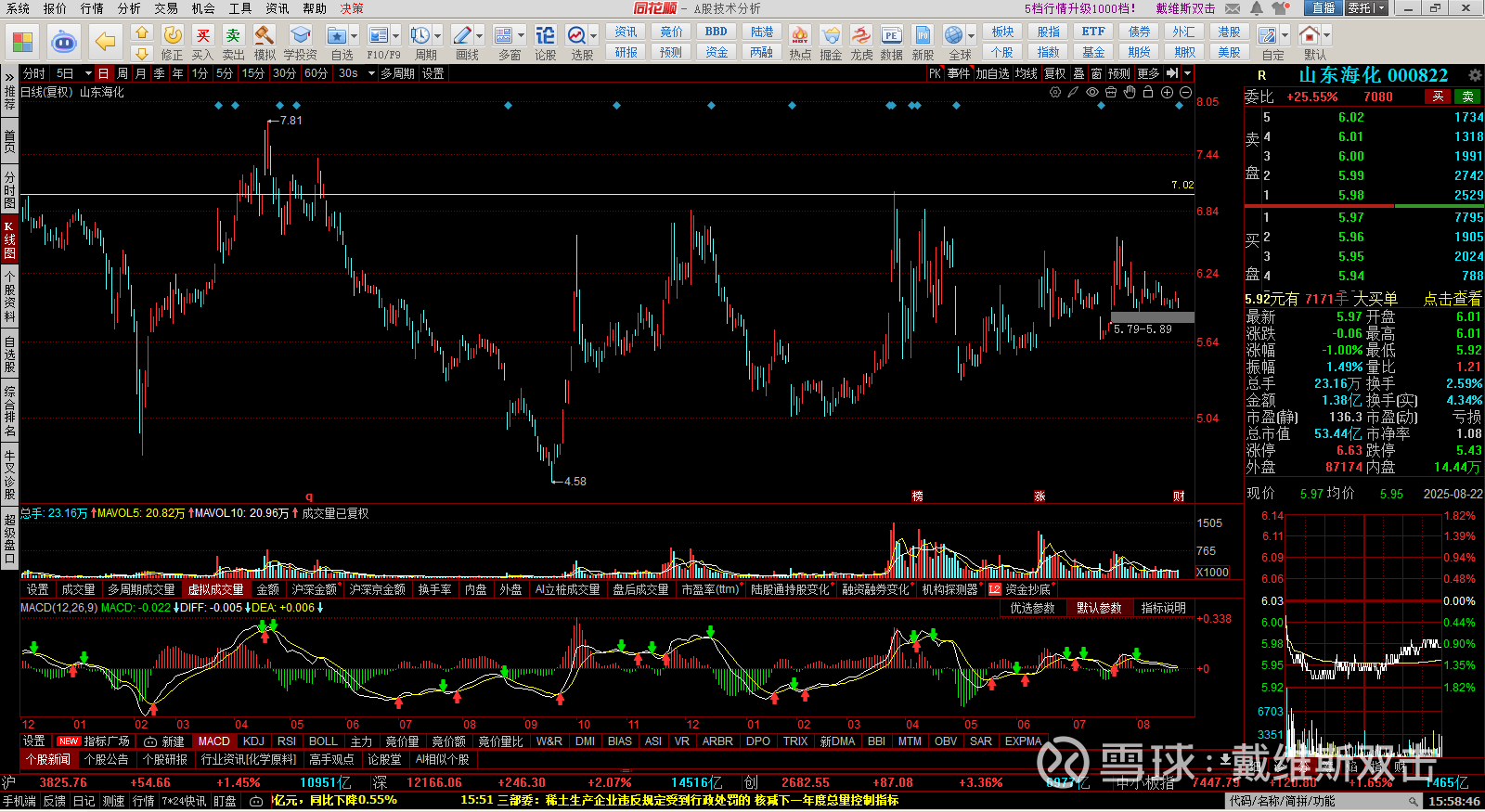Open the 多窗 multi-window icon
The width and height of the screenshot is (1485, 812).
click(x=504, y=35)
